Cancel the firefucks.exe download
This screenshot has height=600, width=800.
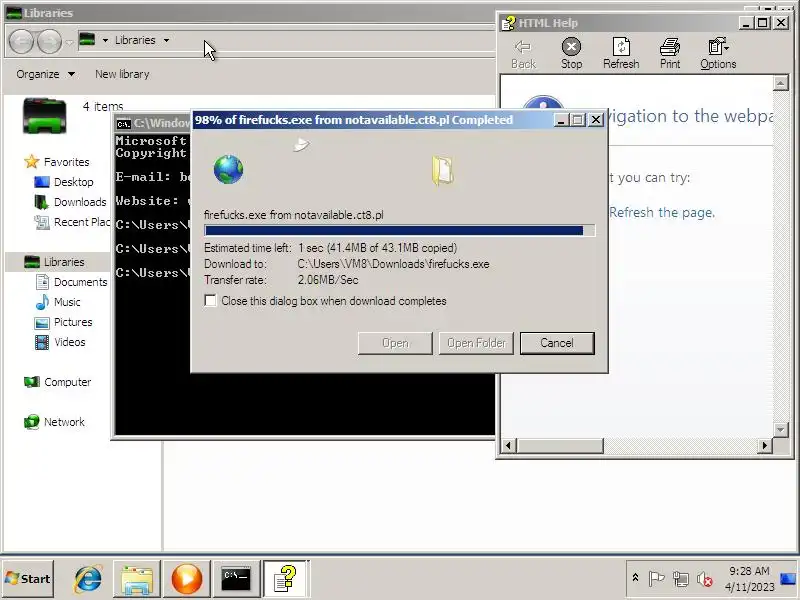[x=557, y=343]
